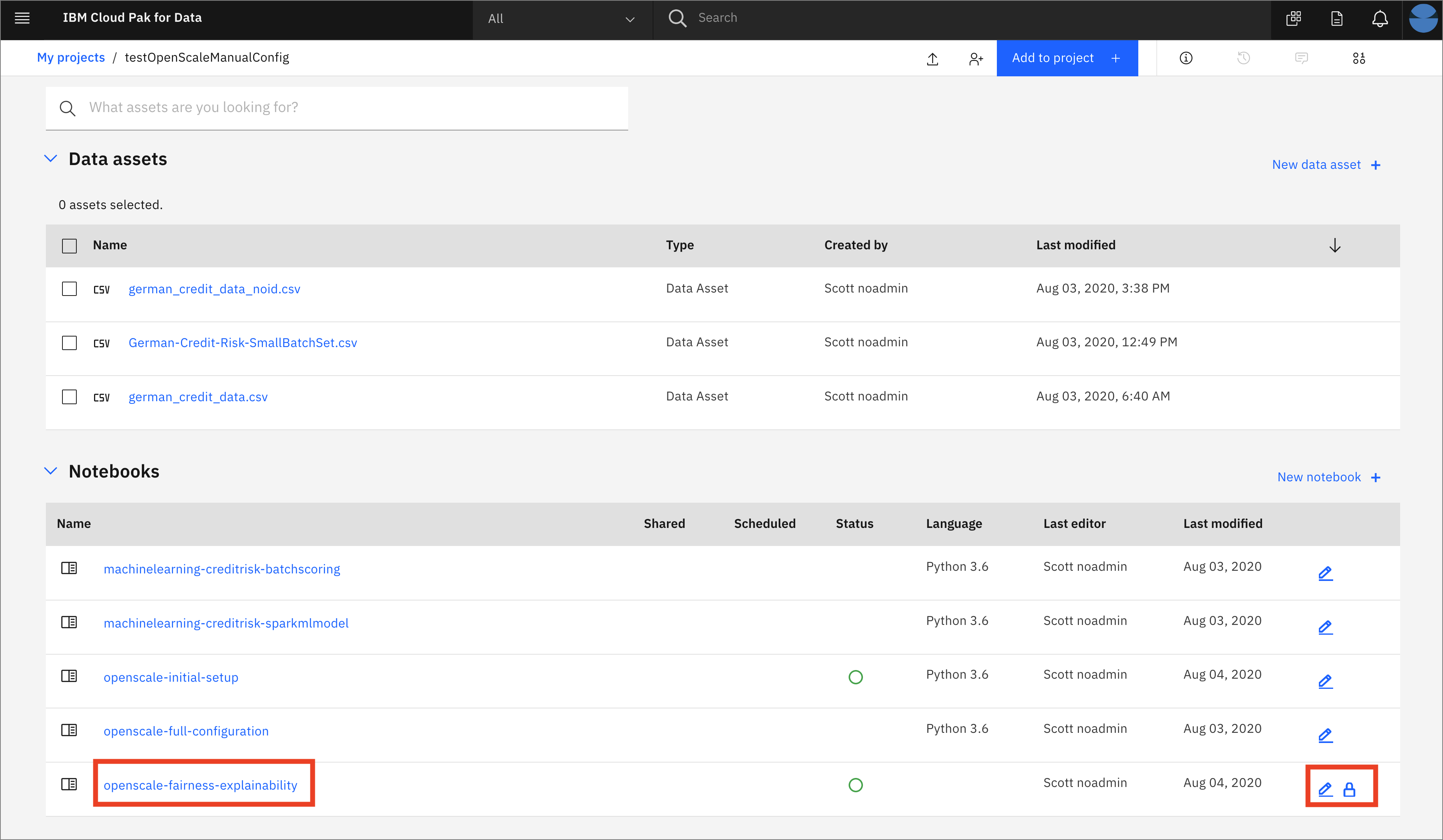Open the data panel grid icon
The image size is (1443, 840).
click(x=1358, y=58)
